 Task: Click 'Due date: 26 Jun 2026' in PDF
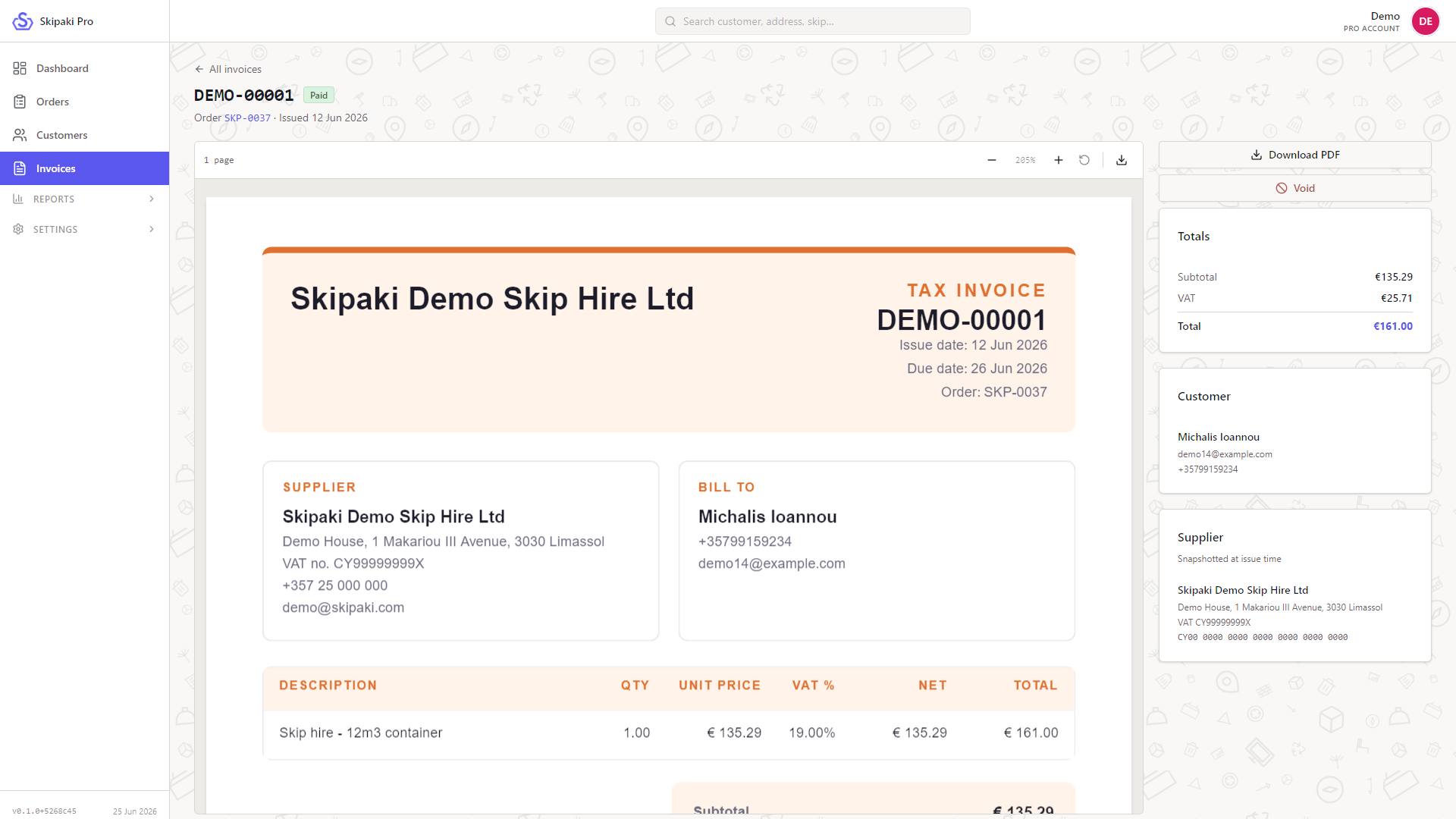977,369
